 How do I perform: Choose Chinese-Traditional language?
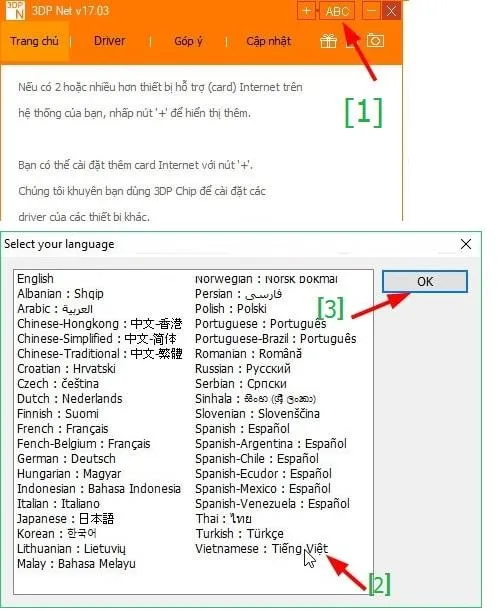[100, 353]
